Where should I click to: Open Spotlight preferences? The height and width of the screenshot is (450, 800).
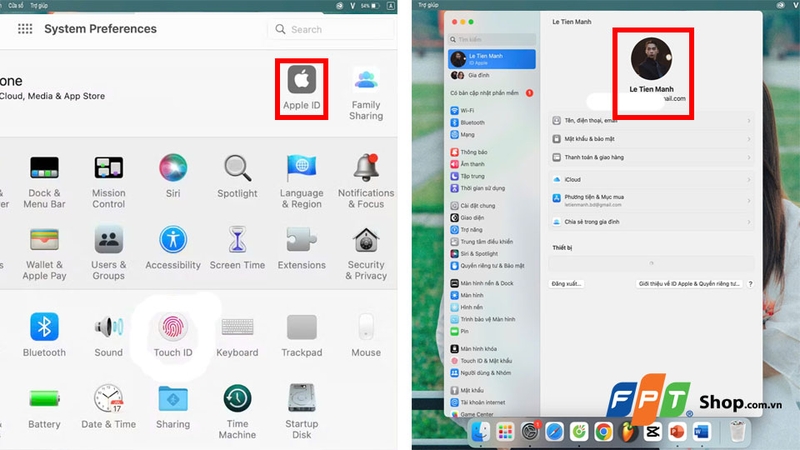point(237,176)
